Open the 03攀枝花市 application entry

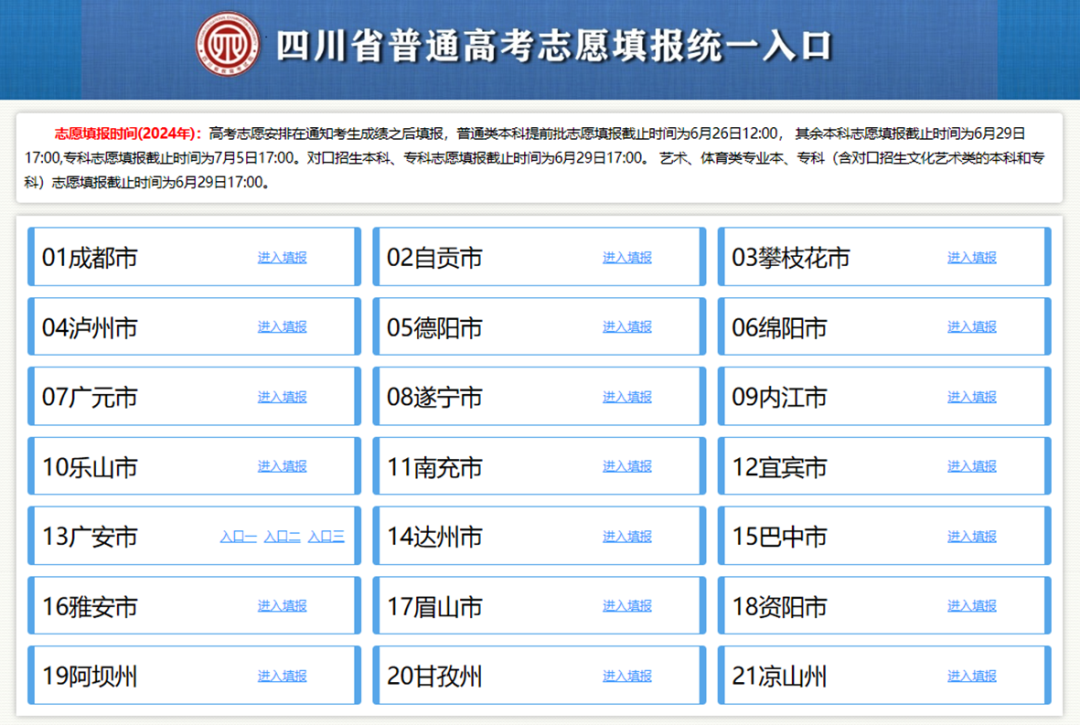971,257
